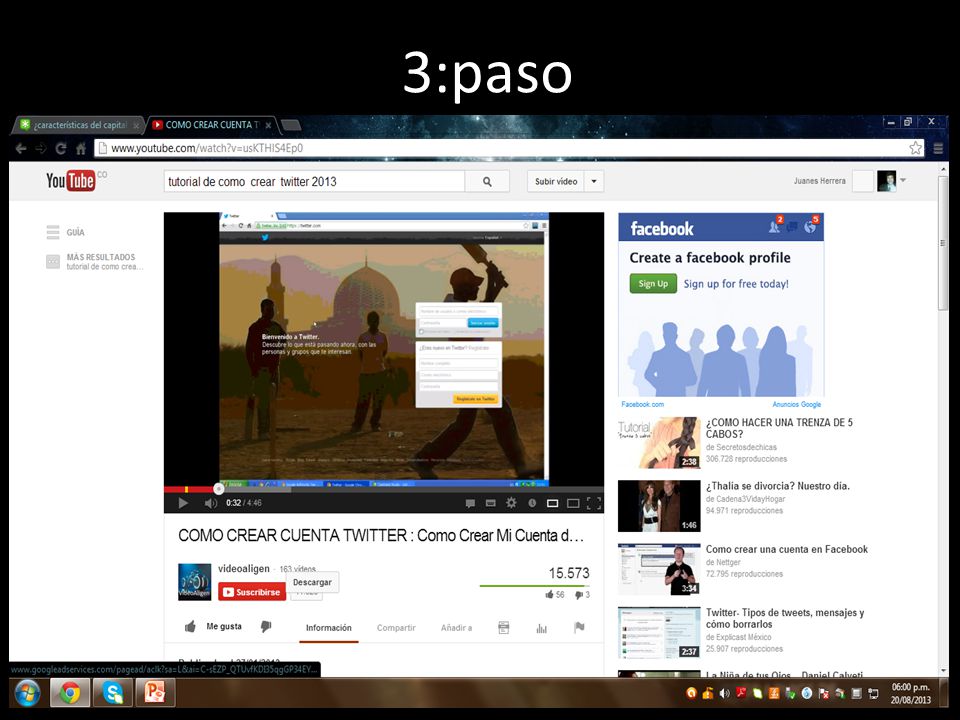Click the browser back arrow
This screenshot has width=960, height=720.
(21, 148)
